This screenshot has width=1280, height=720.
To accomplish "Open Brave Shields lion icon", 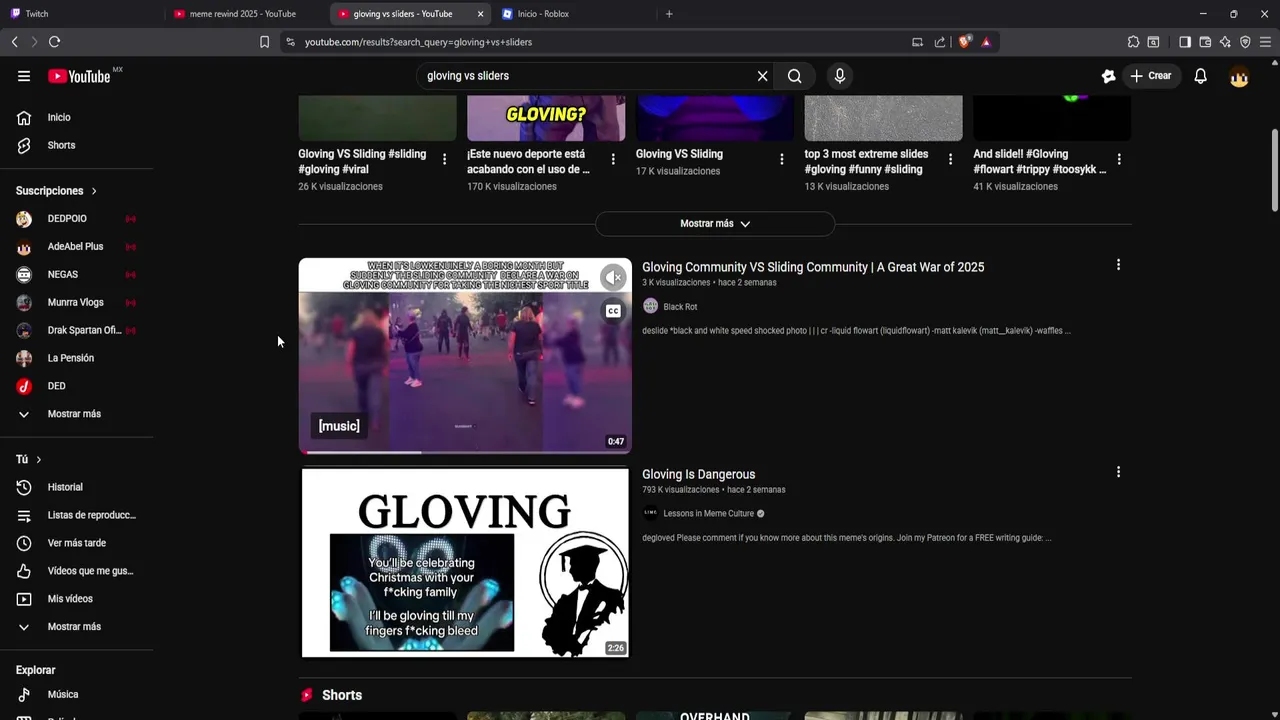I will point(964,42).
